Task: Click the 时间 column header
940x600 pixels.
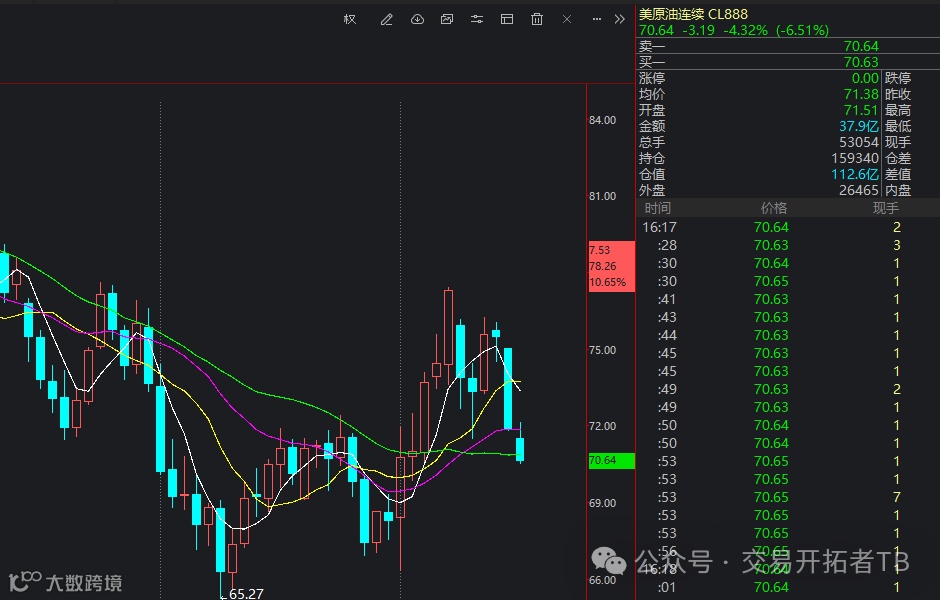Action: tap(658, 208)
